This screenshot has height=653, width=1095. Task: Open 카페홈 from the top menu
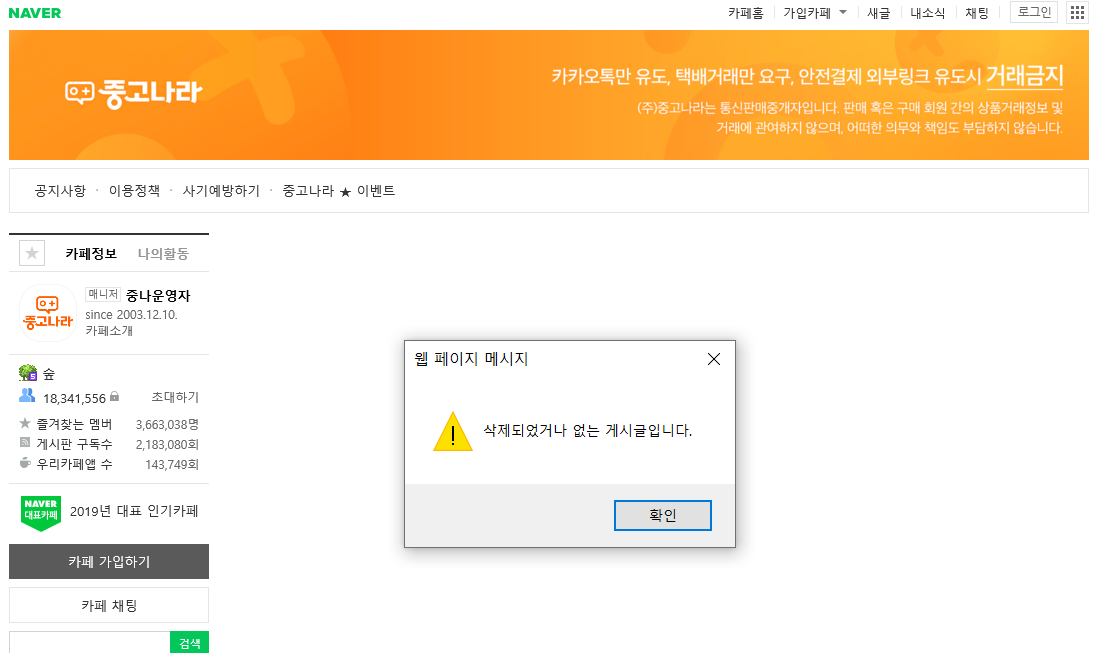(745, 13)
